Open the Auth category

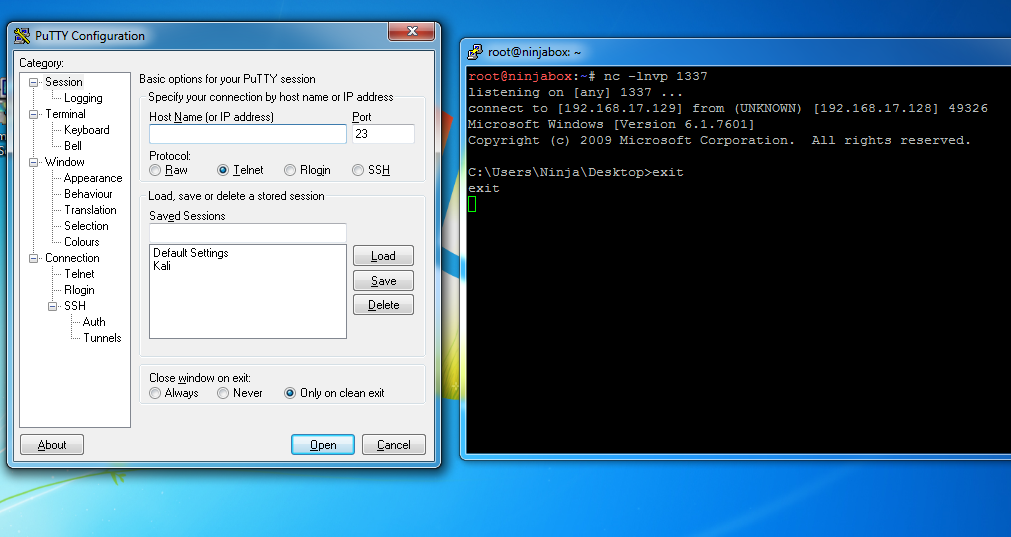(x=94, y=322)
